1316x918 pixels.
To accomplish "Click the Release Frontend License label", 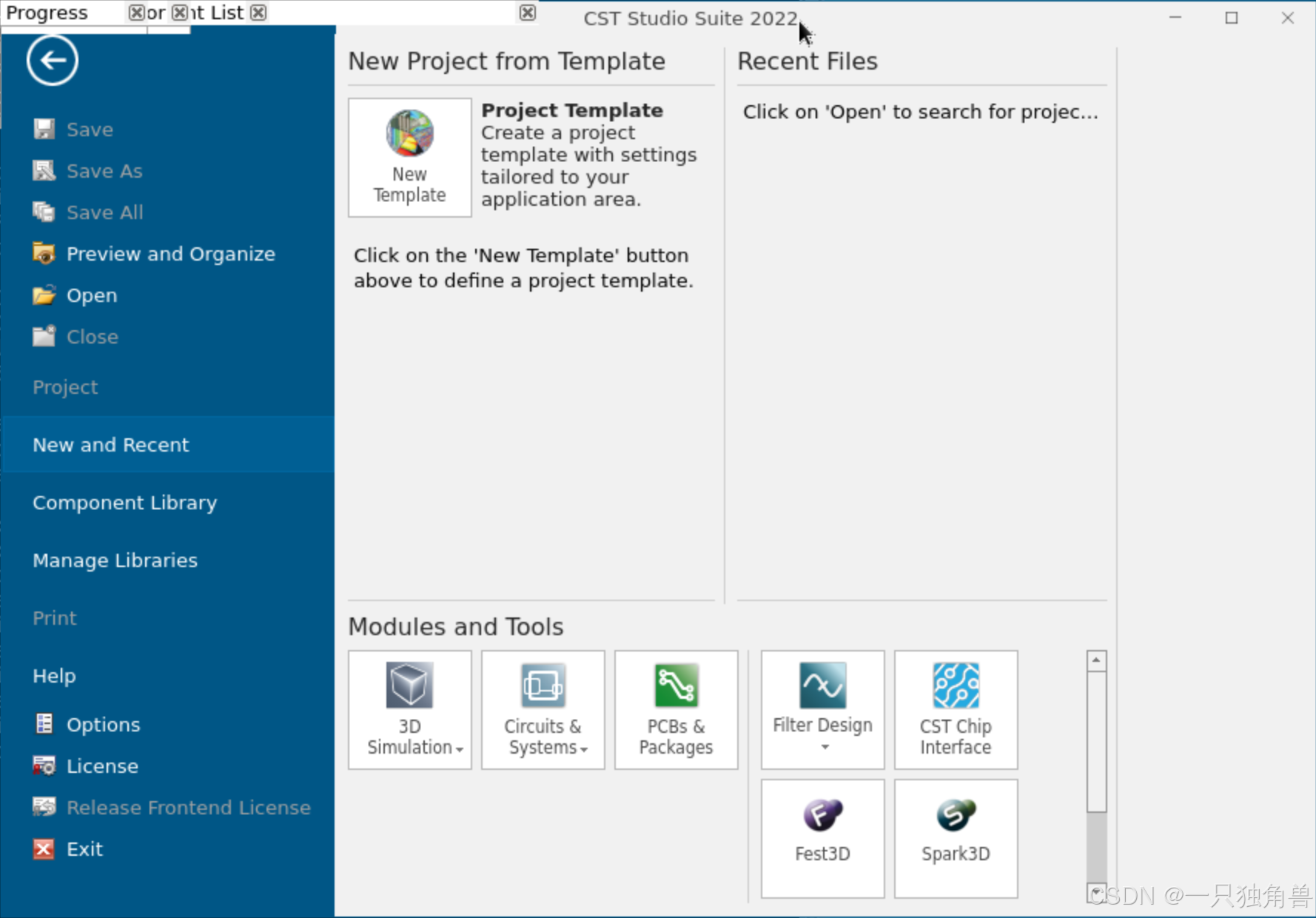I will coord(189,808).
